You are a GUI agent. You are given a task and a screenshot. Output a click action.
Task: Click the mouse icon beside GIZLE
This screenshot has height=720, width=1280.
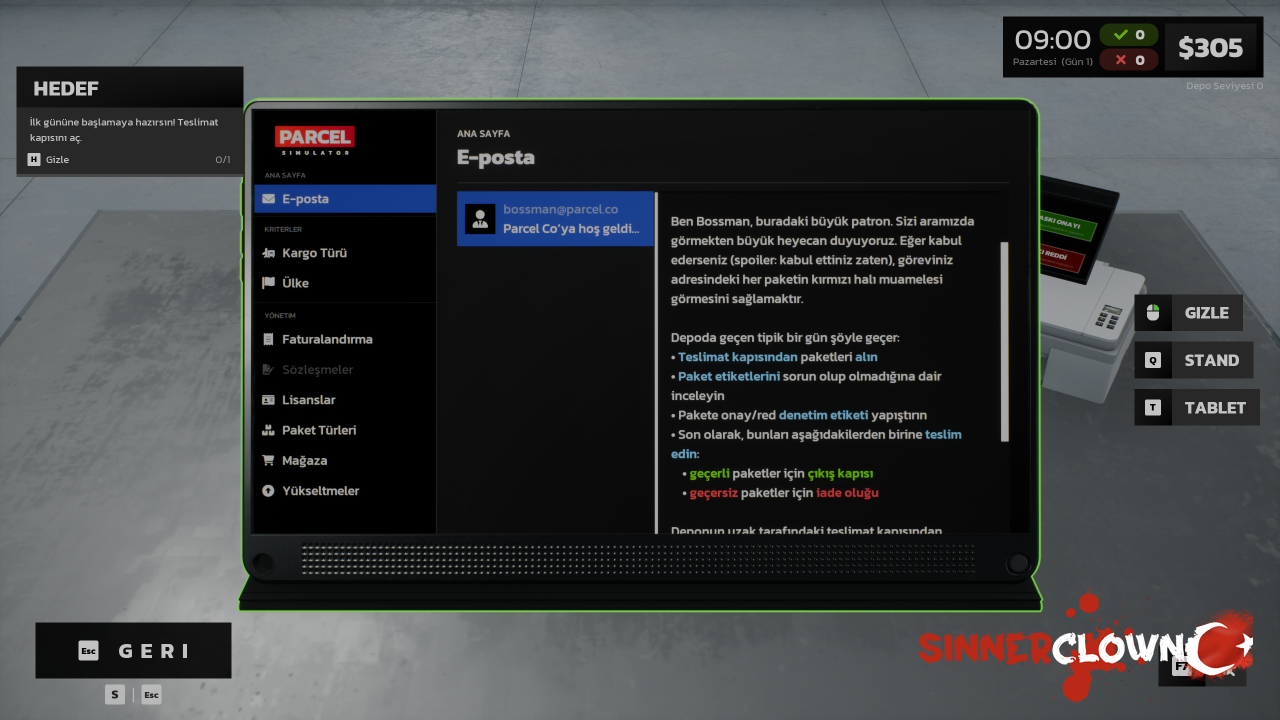pos(1153,313)
